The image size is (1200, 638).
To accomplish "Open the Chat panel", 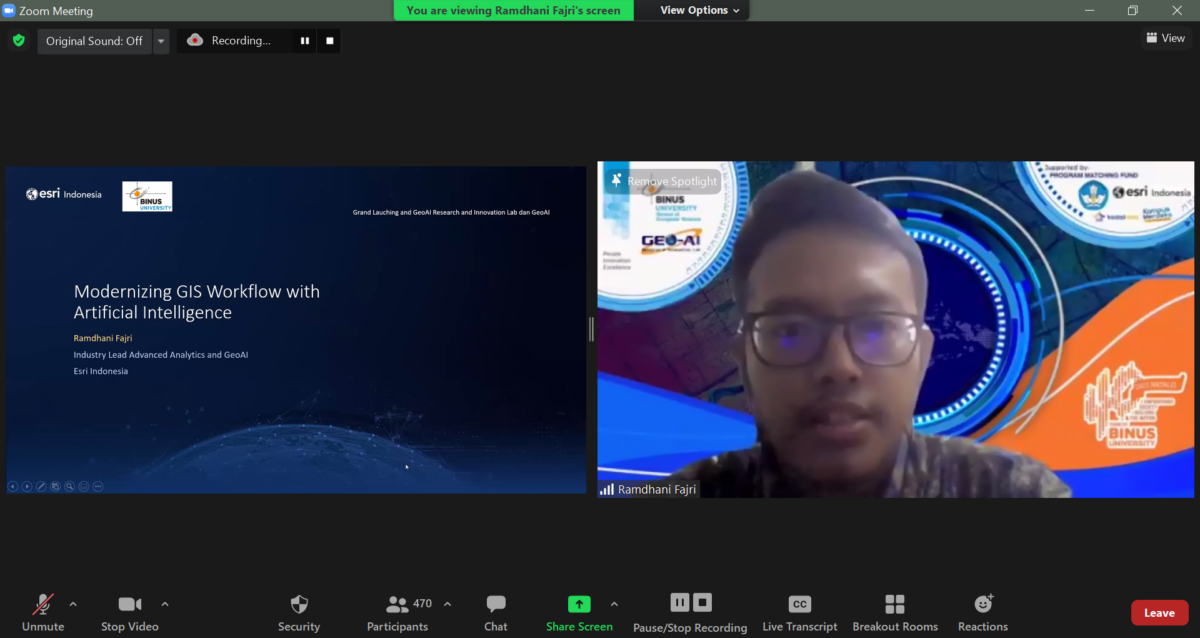I will (496, 613).
